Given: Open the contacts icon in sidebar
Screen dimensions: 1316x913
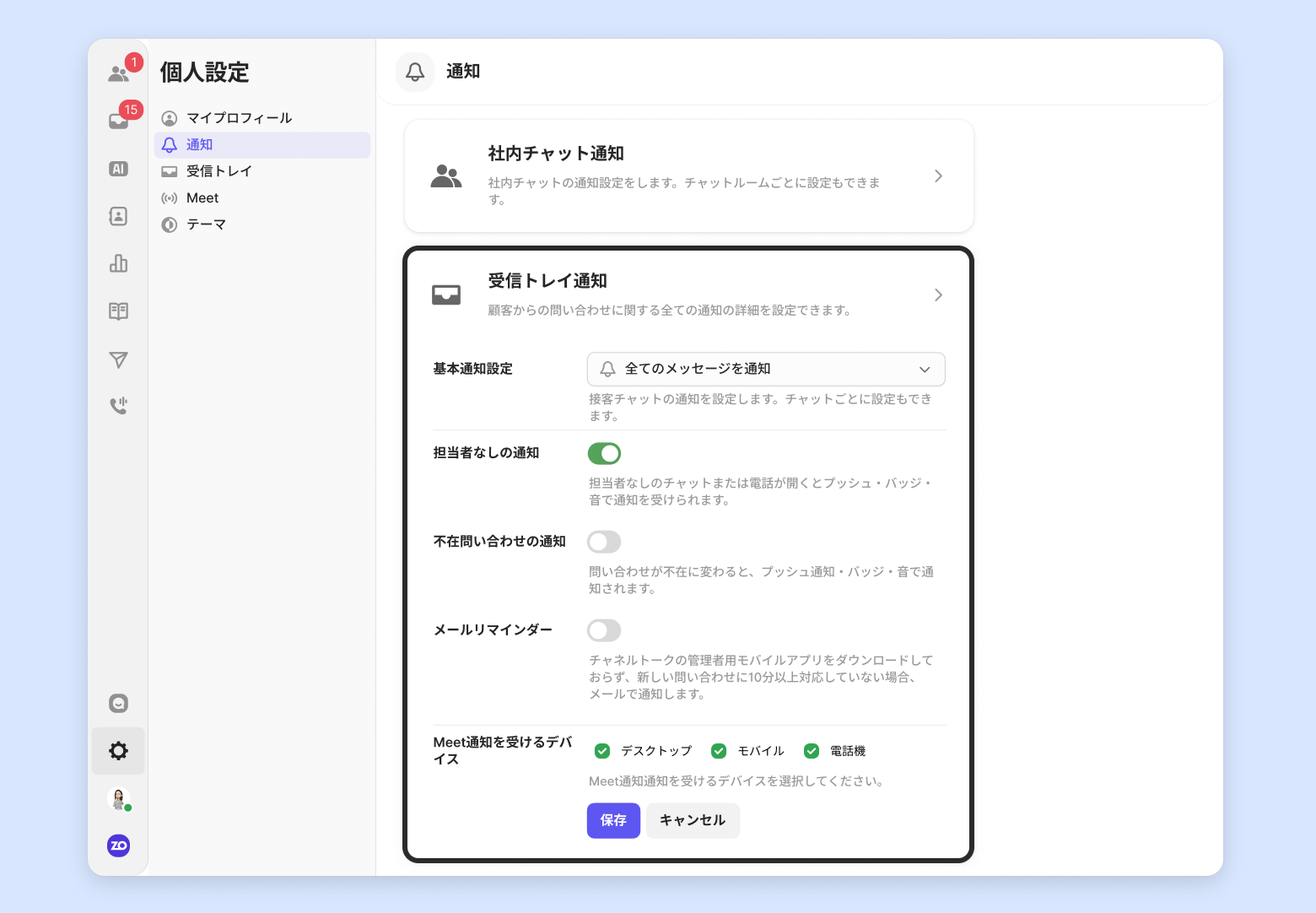Looking at the screenshot, I should tap(119, 216).
